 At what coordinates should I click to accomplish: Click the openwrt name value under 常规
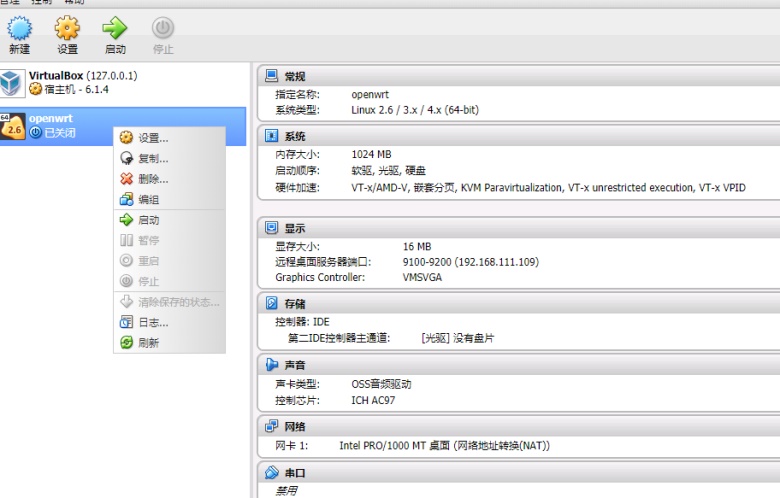pos(370,95)
